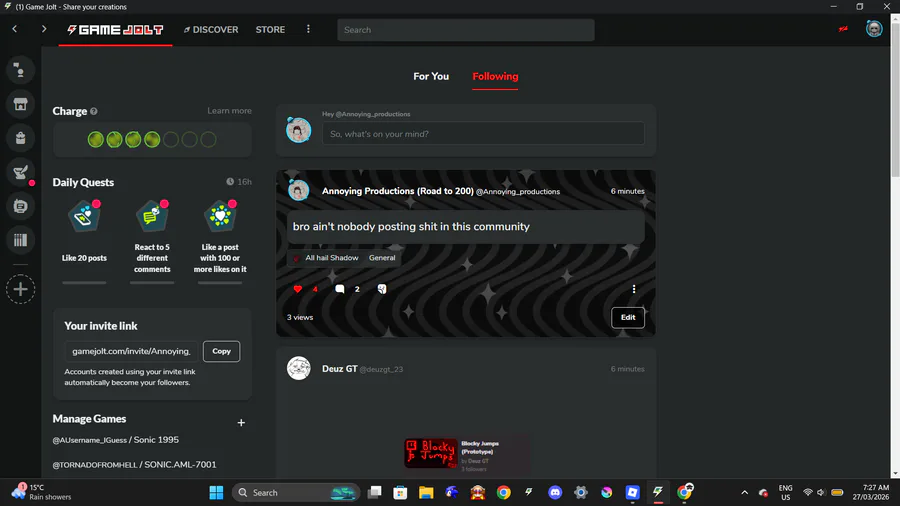Open the chat icon in the sidebar

pos(20,70)
